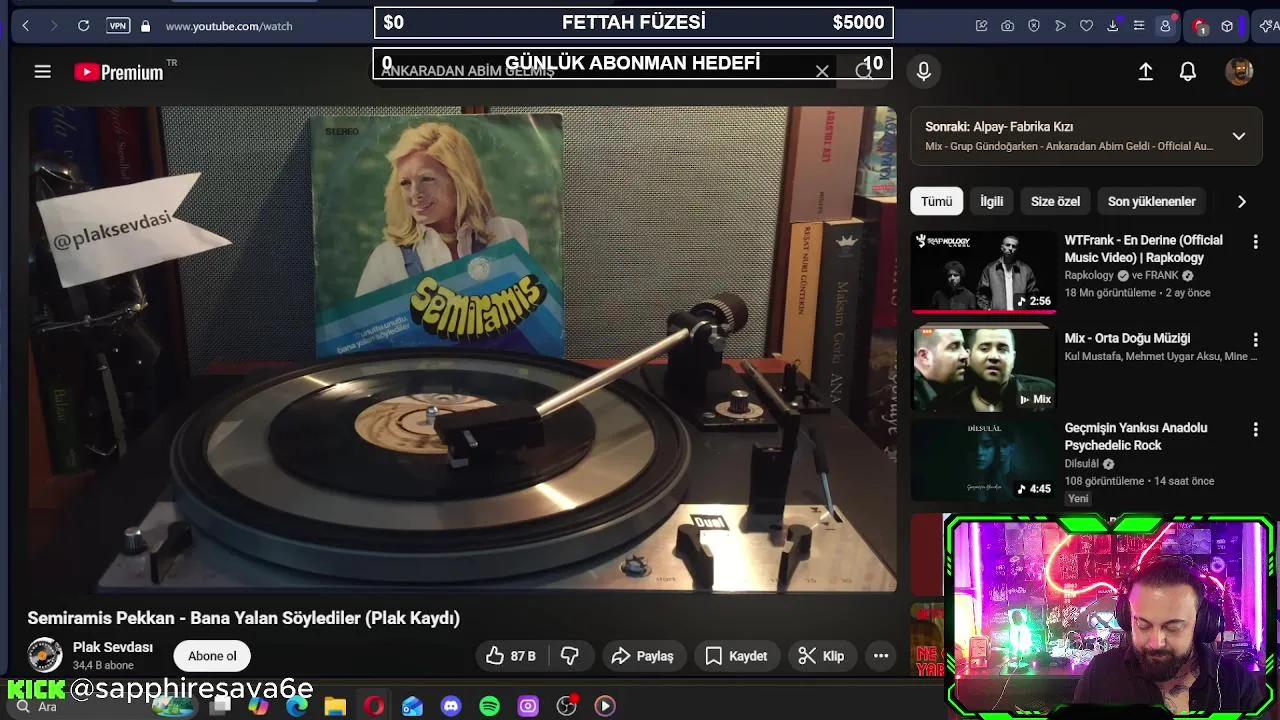Share the video with the 'Paylaş' button
Viewport: 1280px width, 720px height.
click(642, 656)
